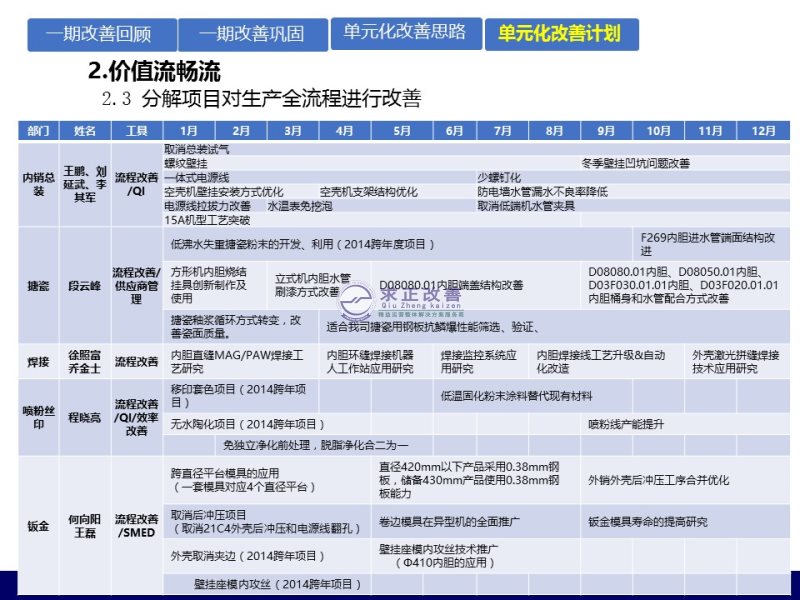Select the 姓名 column header
Image resolution: width=800 pixels, height=600 pixels.
pos(85,131)
